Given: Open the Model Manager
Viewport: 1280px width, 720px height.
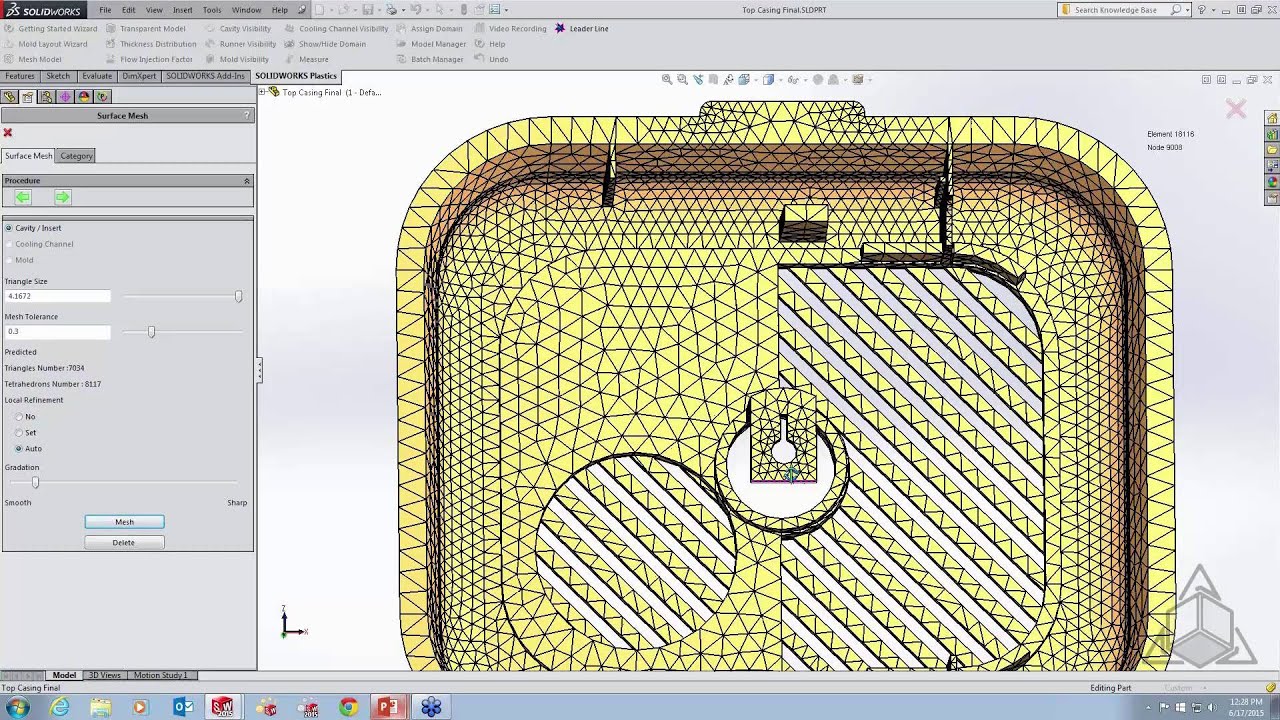Looking at the screenshot, I should pos(432,44).
